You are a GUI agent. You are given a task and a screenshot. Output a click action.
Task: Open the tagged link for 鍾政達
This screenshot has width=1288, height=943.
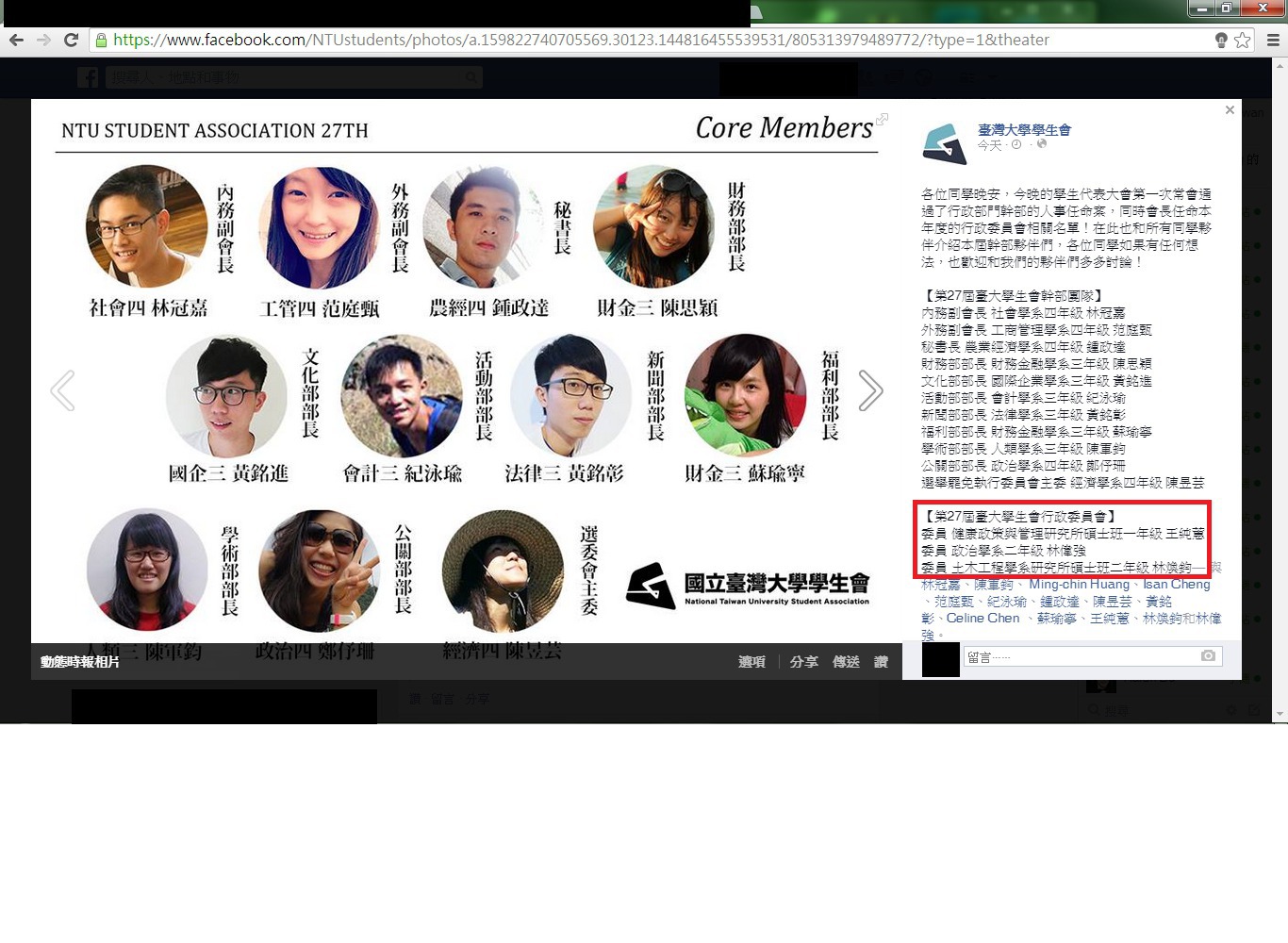(1060, 602)
